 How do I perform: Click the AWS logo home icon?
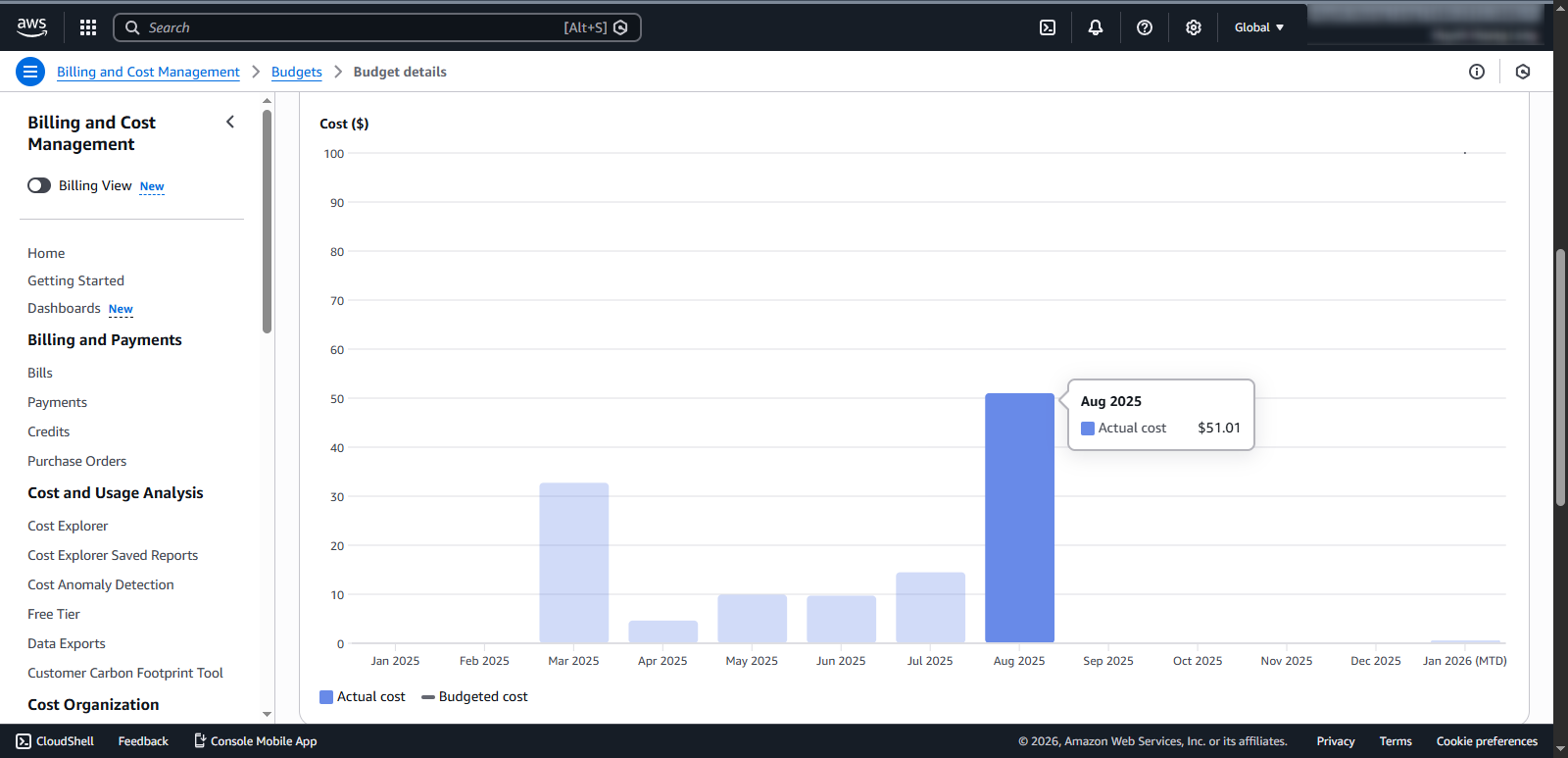pyautogui.click(x=31, y=27)
